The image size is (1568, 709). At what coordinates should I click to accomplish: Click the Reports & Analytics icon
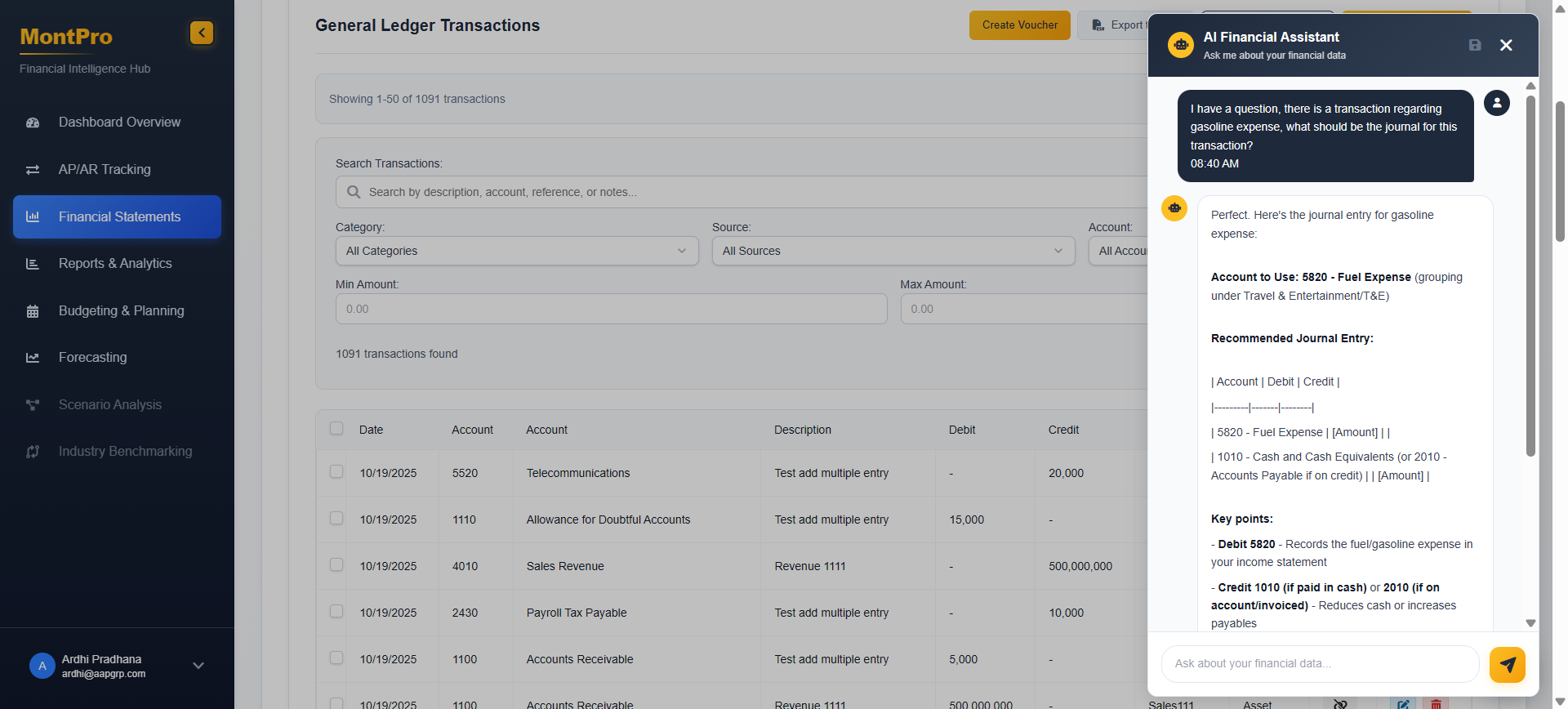(x=33, y=264)
